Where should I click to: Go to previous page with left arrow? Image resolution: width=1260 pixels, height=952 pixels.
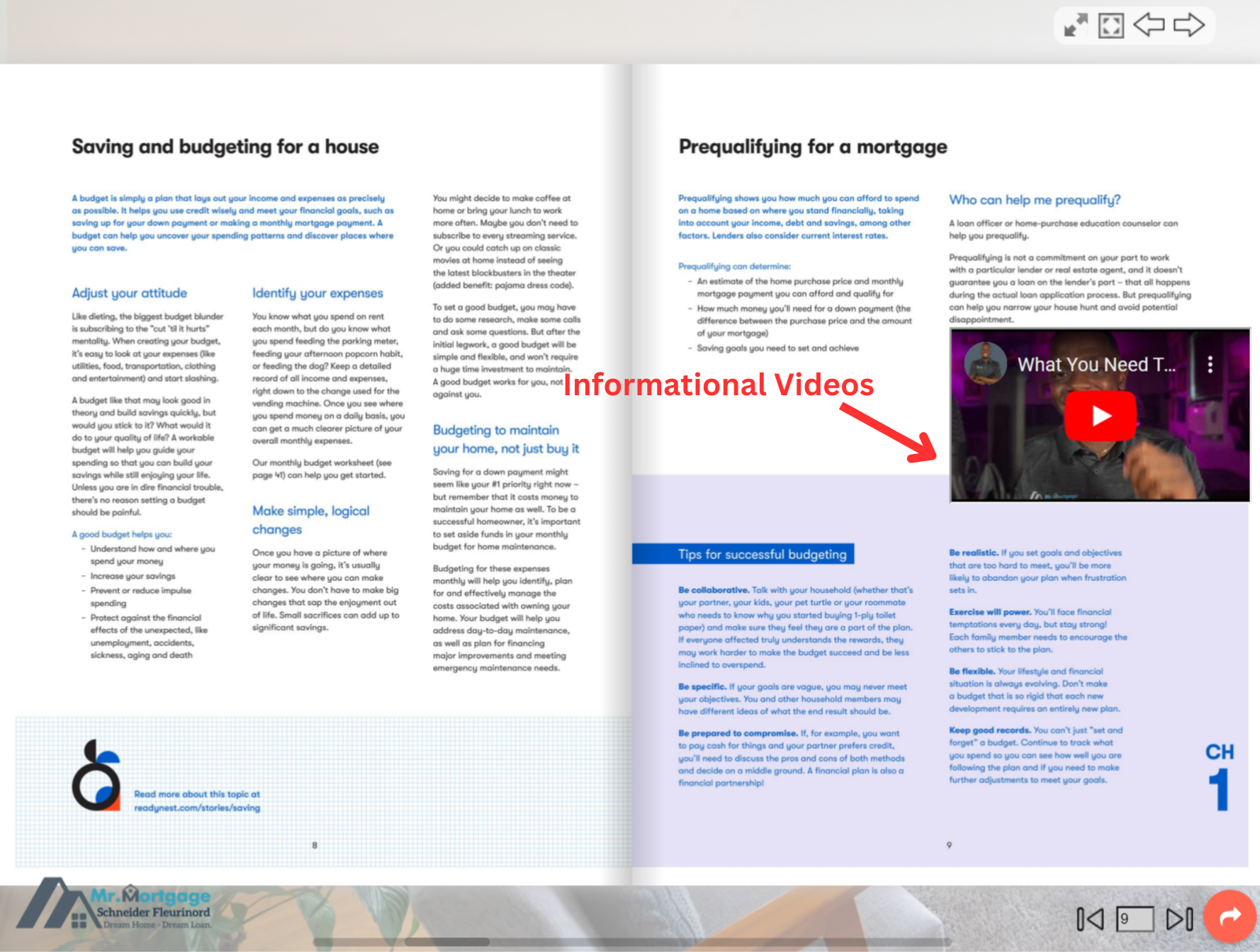pos(1149,25)
